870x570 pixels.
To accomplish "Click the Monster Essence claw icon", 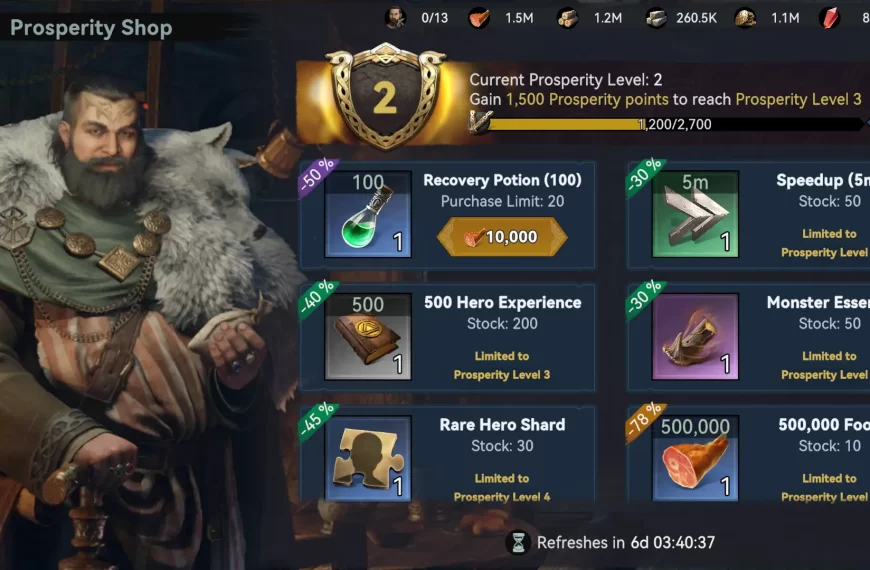I will click(695, 336).
